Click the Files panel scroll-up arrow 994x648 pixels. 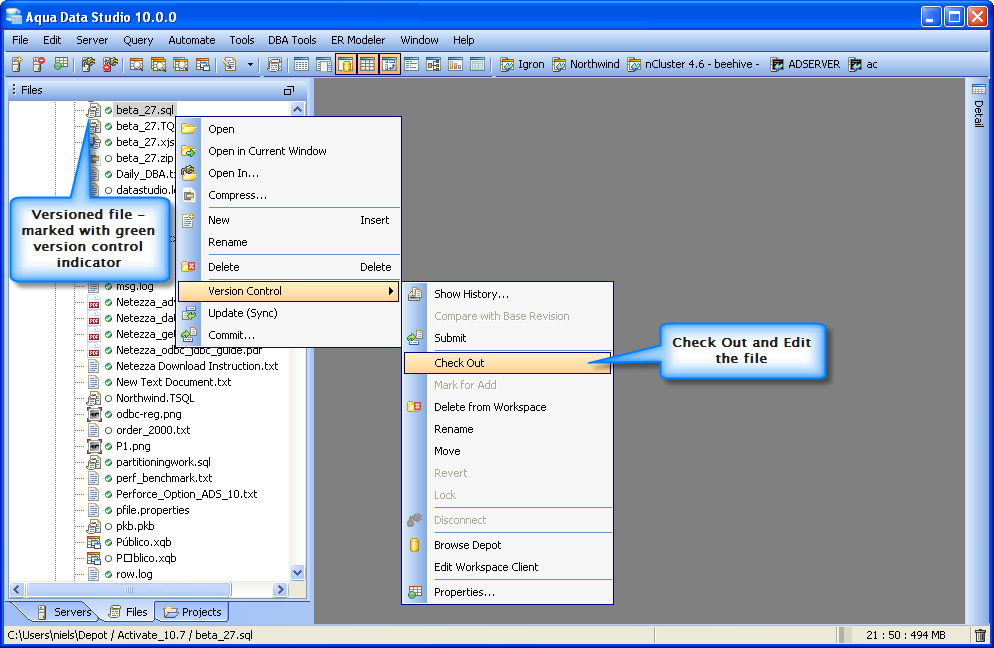(x=297, y=109)
